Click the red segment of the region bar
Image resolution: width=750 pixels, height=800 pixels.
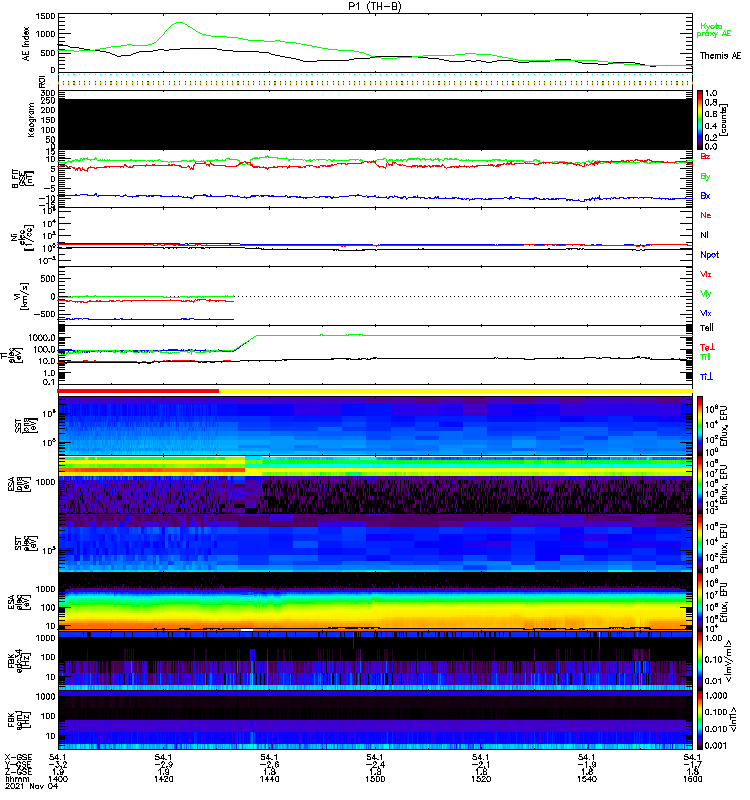(x=138, y=391)
